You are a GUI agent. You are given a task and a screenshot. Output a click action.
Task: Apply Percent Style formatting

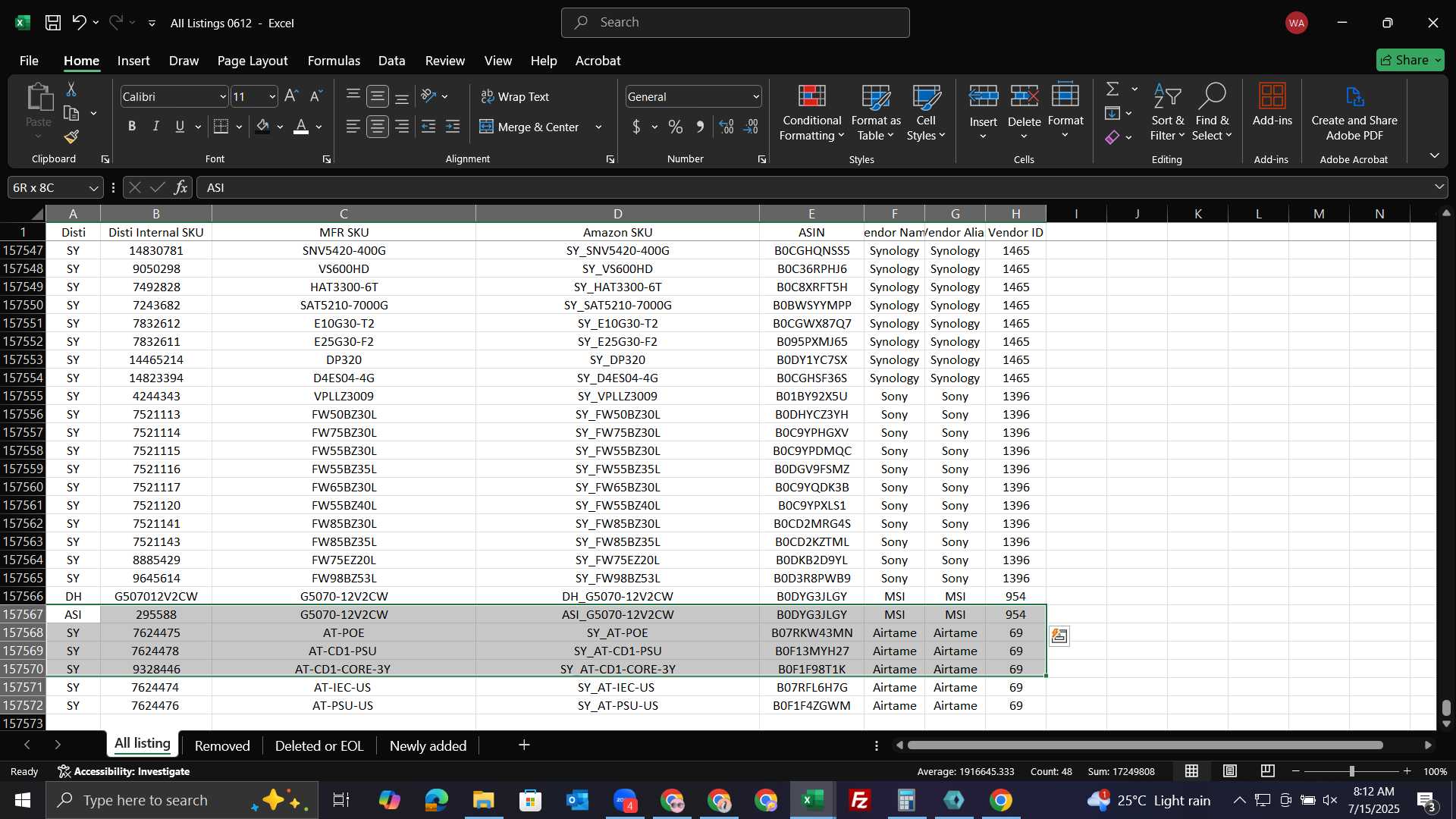(675, 127)
